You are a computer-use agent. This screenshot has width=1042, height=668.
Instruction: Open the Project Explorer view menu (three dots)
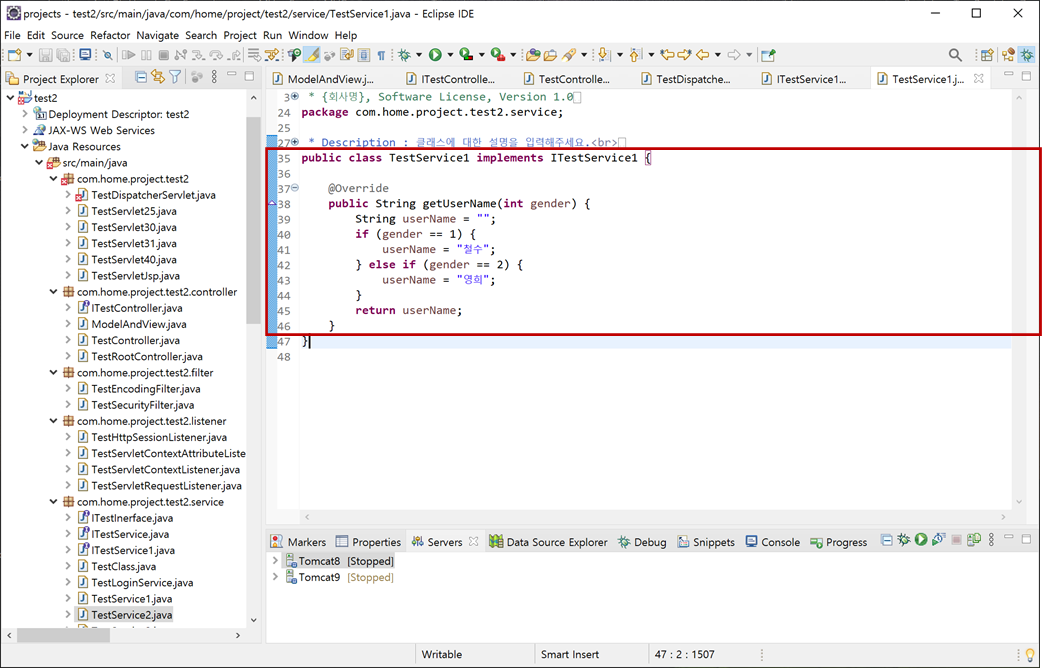214,77
